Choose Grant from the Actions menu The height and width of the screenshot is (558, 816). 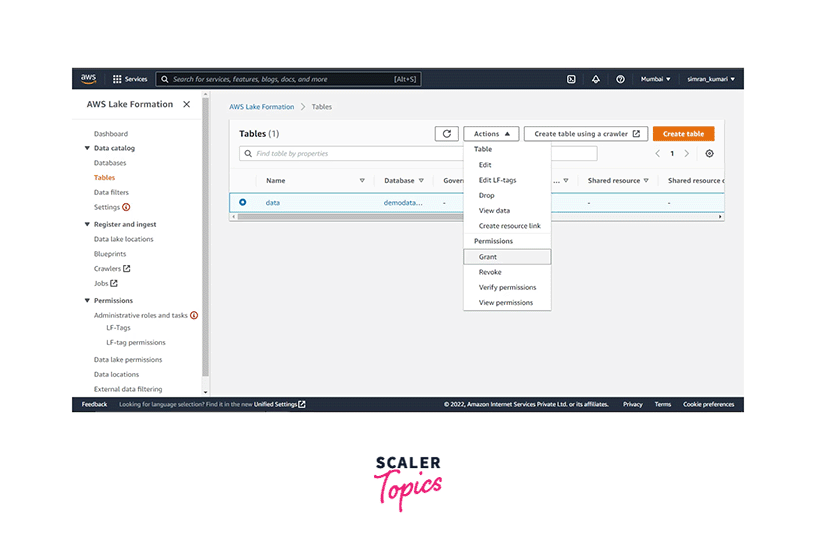pos(488,257)
